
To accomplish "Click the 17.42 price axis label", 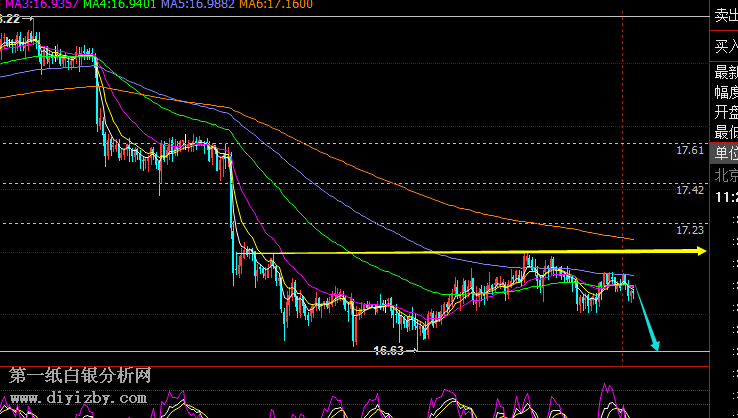I will click(689, 189).
